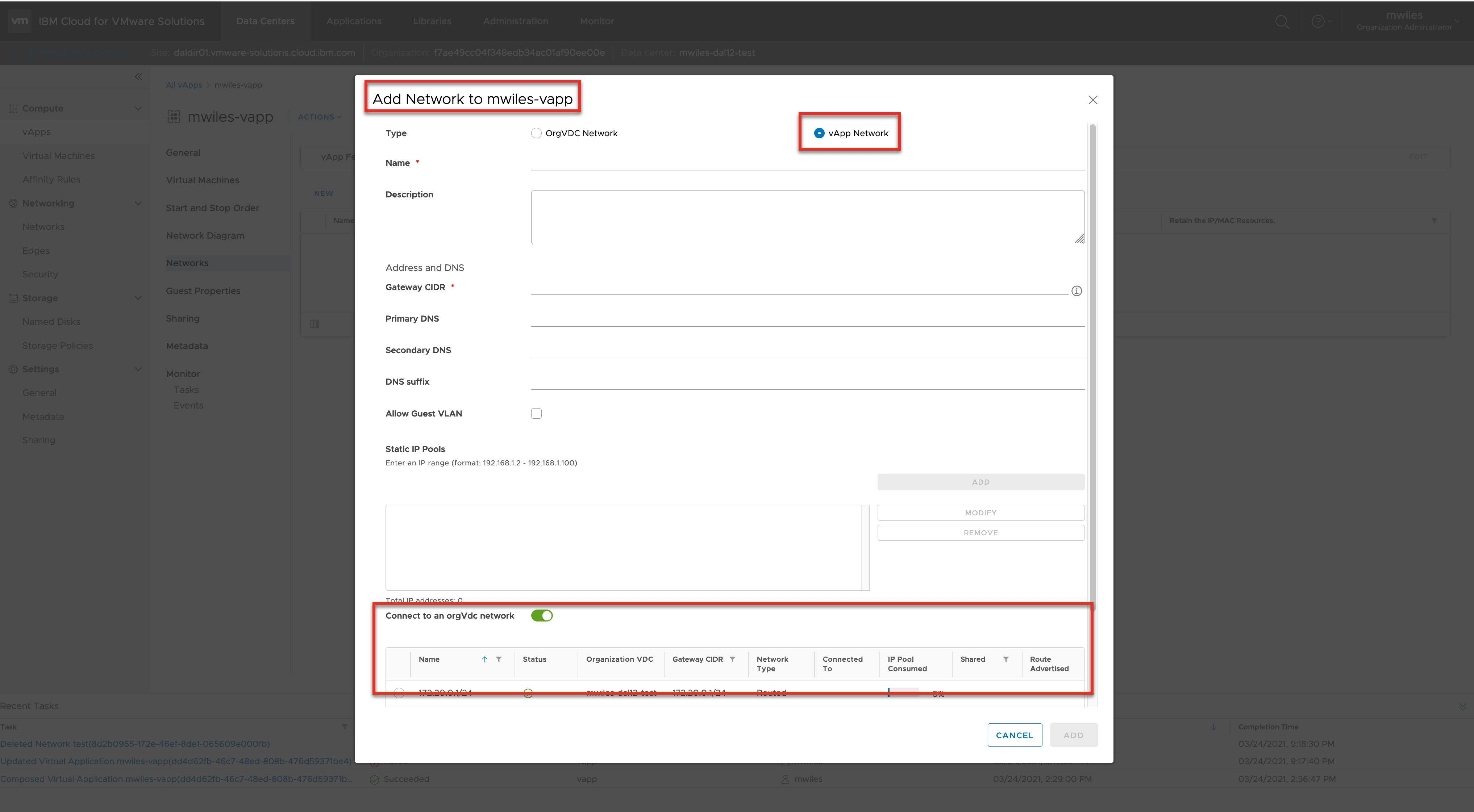Select the vApp Network radio option
This screenshot has height=812, width=1474.
click(x=819, y=133)
